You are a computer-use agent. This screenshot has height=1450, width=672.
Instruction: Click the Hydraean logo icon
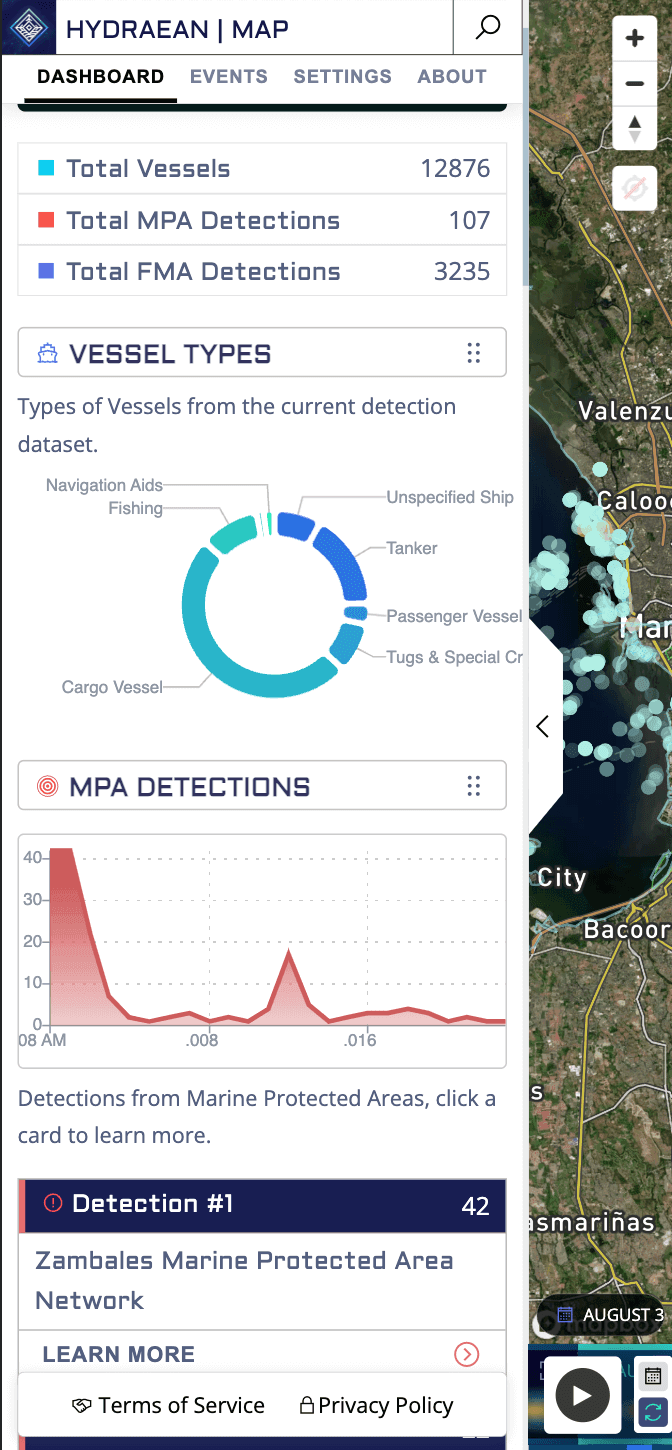tap(27, 27)
